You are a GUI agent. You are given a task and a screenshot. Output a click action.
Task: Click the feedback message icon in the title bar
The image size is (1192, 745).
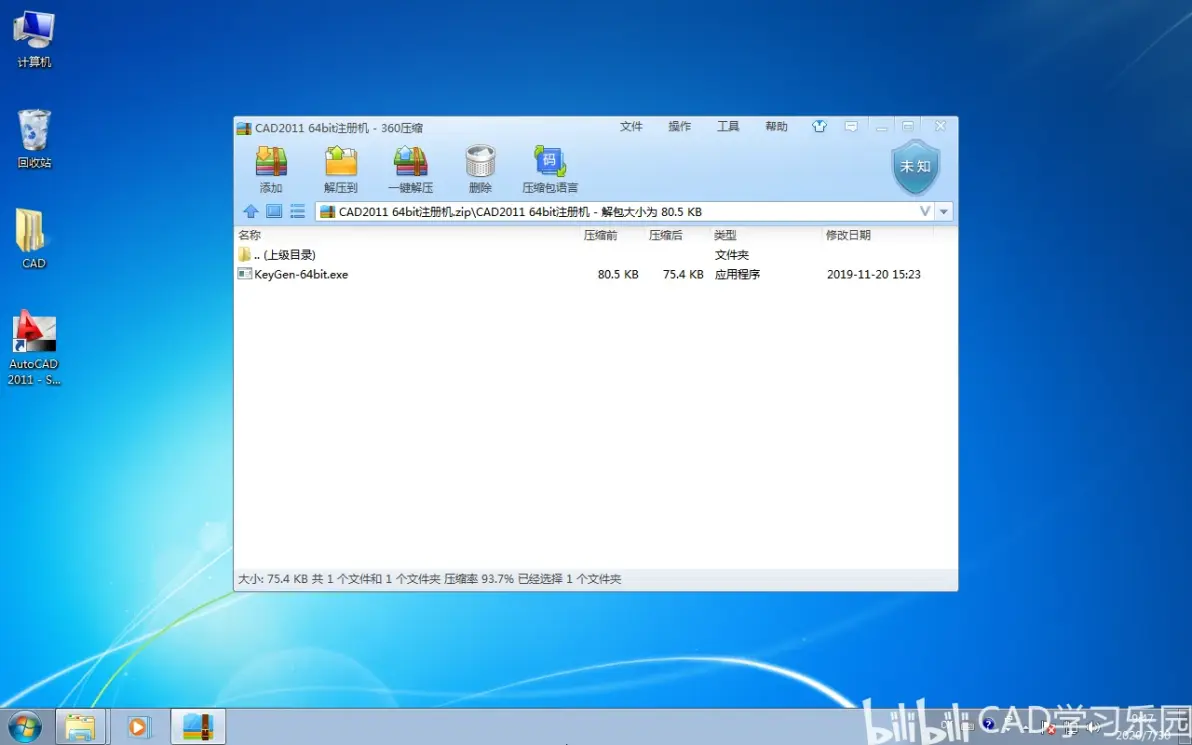[x=851, y=126]
